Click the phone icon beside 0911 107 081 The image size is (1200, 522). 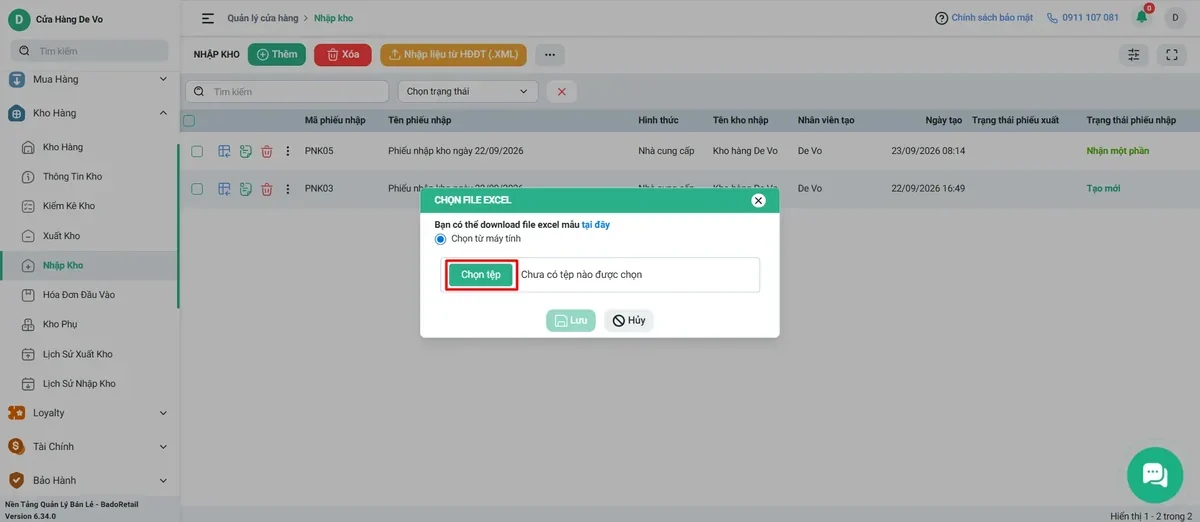click(x=1052, y=18)
